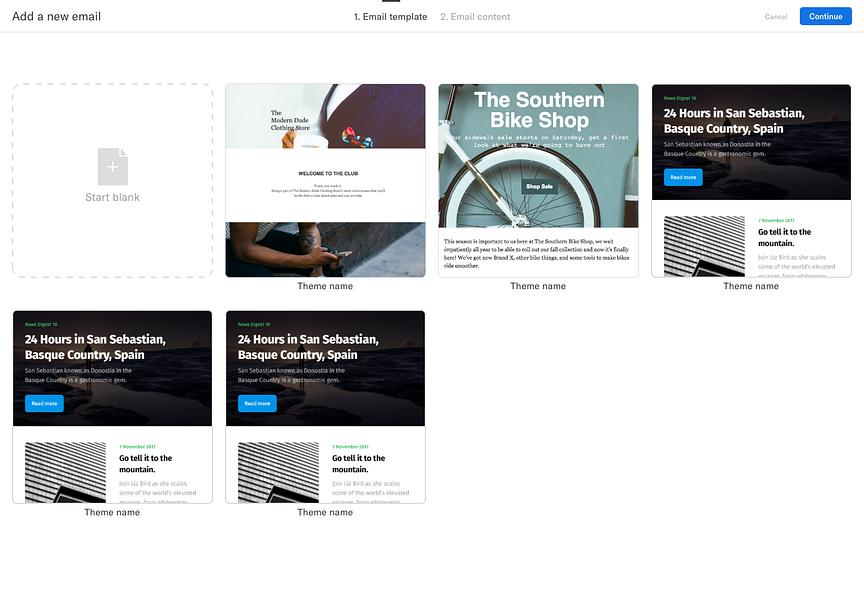Screen dimensions: 864x600
Task: Select the San Sebastian template beside the Bike Shop one
Action: (751, 180)
